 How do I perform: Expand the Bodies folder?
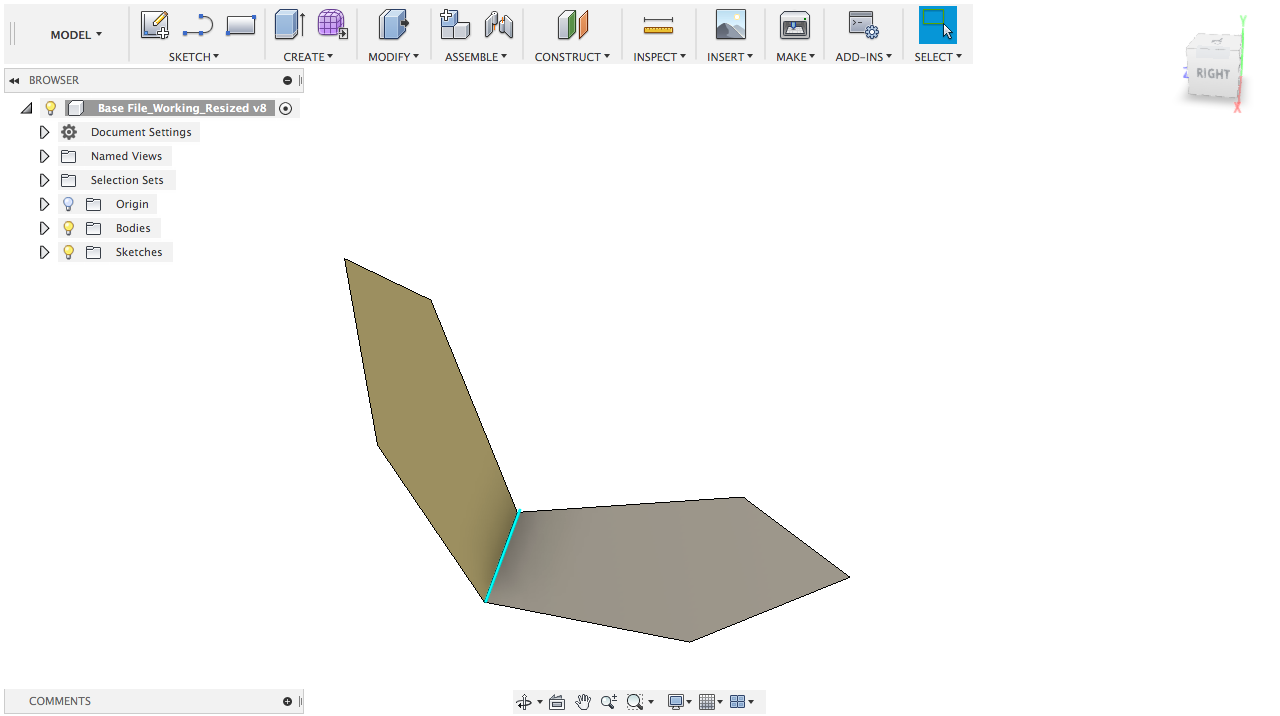[x=44, y=228]
